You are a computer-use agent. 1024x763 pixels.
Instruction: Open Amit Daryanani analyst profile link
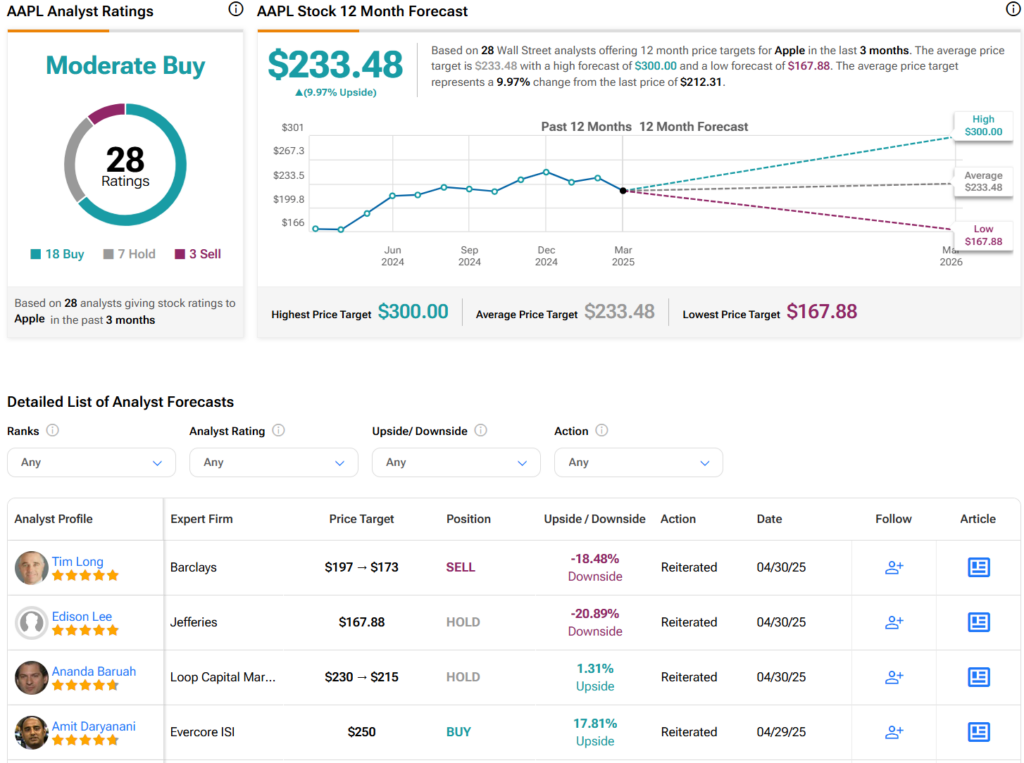click(x=93, y=726)
